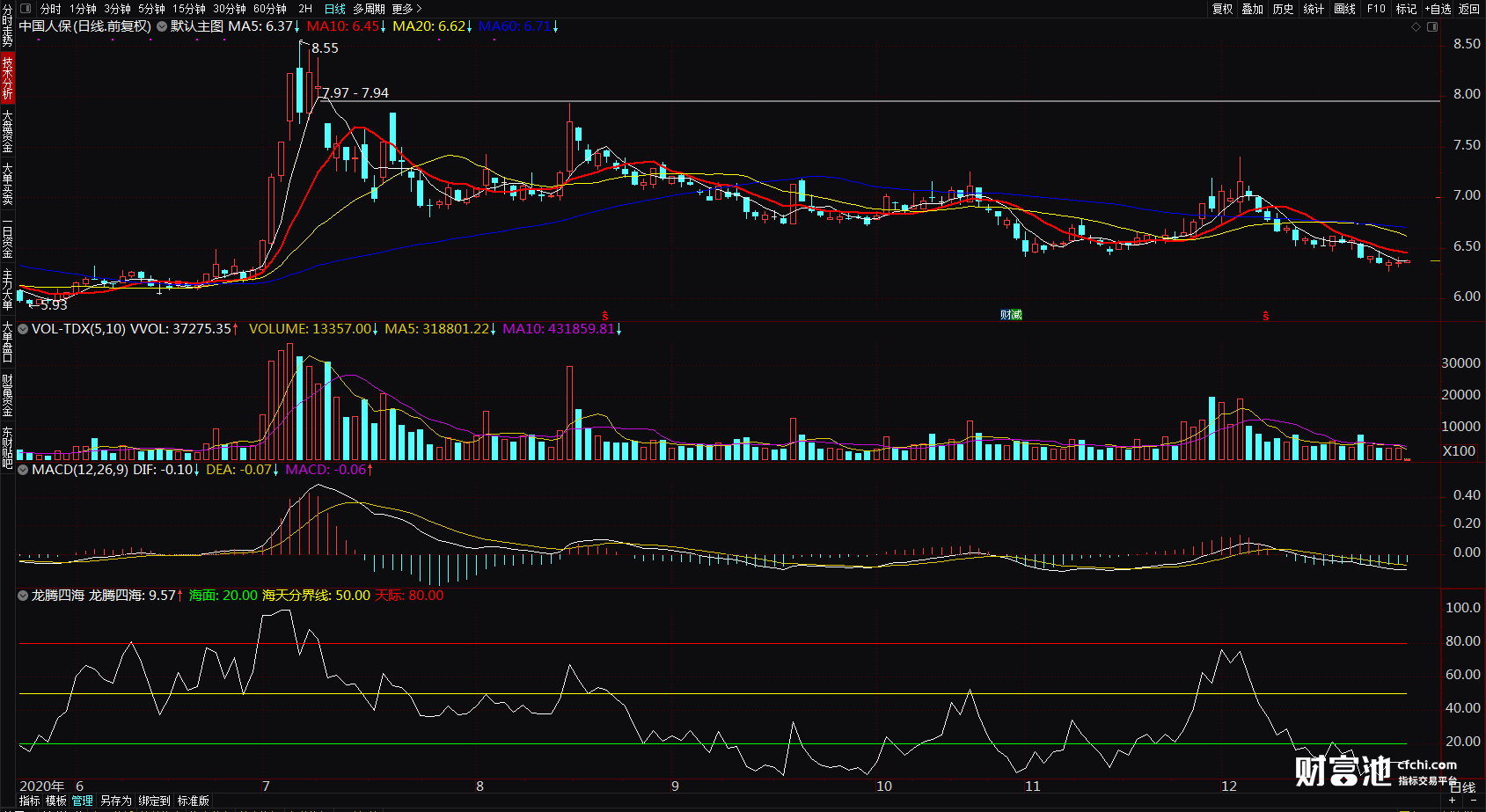Click the 海面: 20.00 label
Viewport: 1486px width, 812px height.
[x=223, y=596]
